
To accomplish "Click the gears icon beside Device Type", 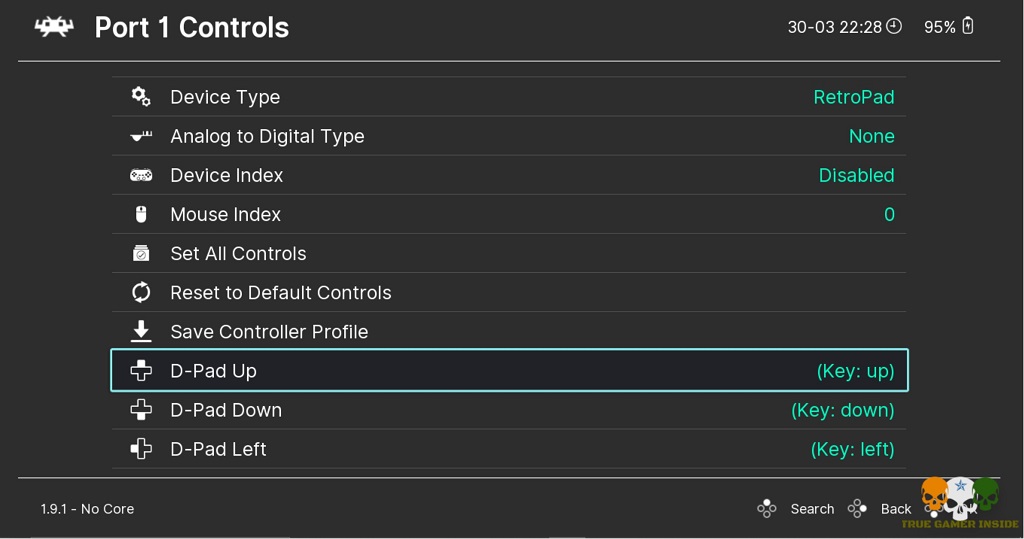I will 141,97.
